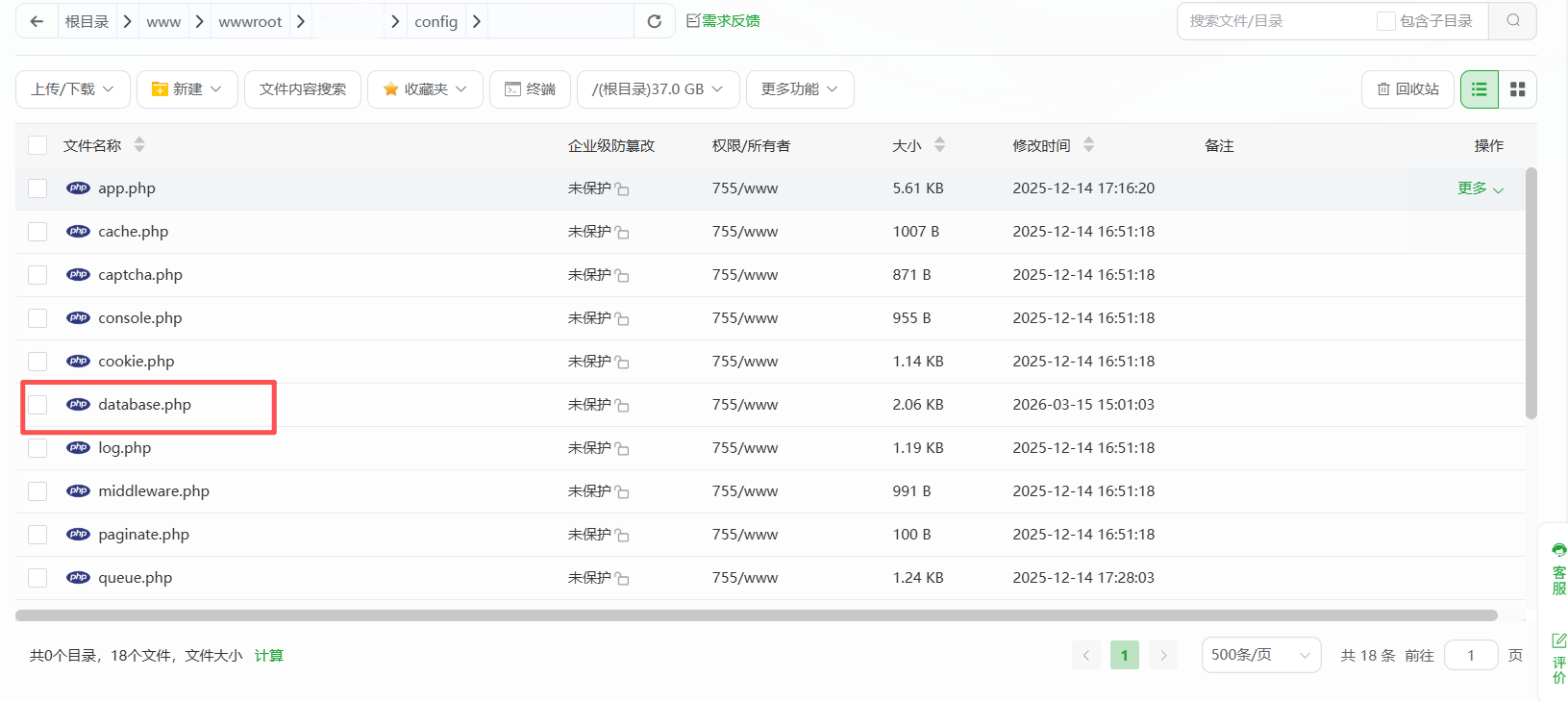
Task: Switch to grid view icon
Action: [1518, 89]
